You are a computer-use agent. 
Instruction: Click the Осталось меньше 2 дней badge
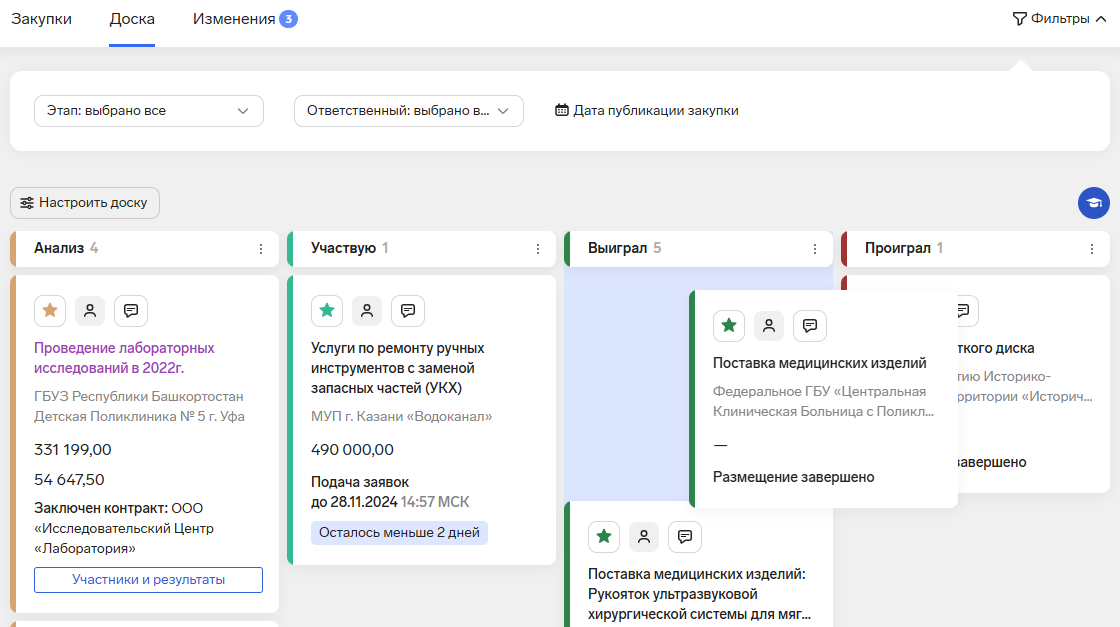(399, 533)
